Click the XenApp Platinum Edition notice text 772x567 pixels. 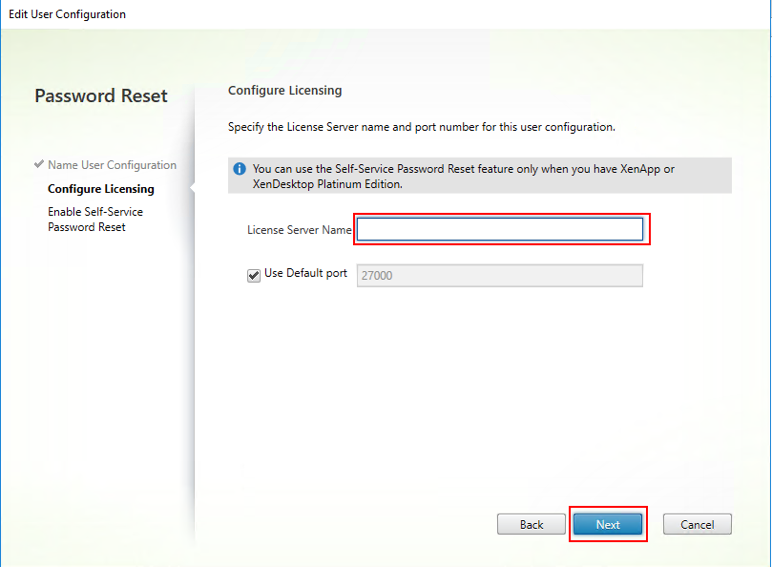(x=463, y=176)
